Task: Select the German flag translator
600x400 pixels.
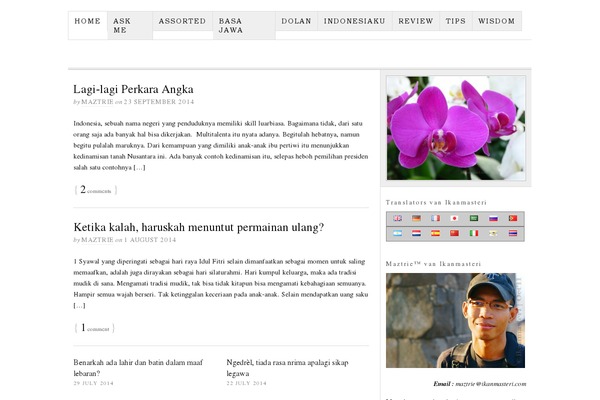Action: (x=416, y=218)
